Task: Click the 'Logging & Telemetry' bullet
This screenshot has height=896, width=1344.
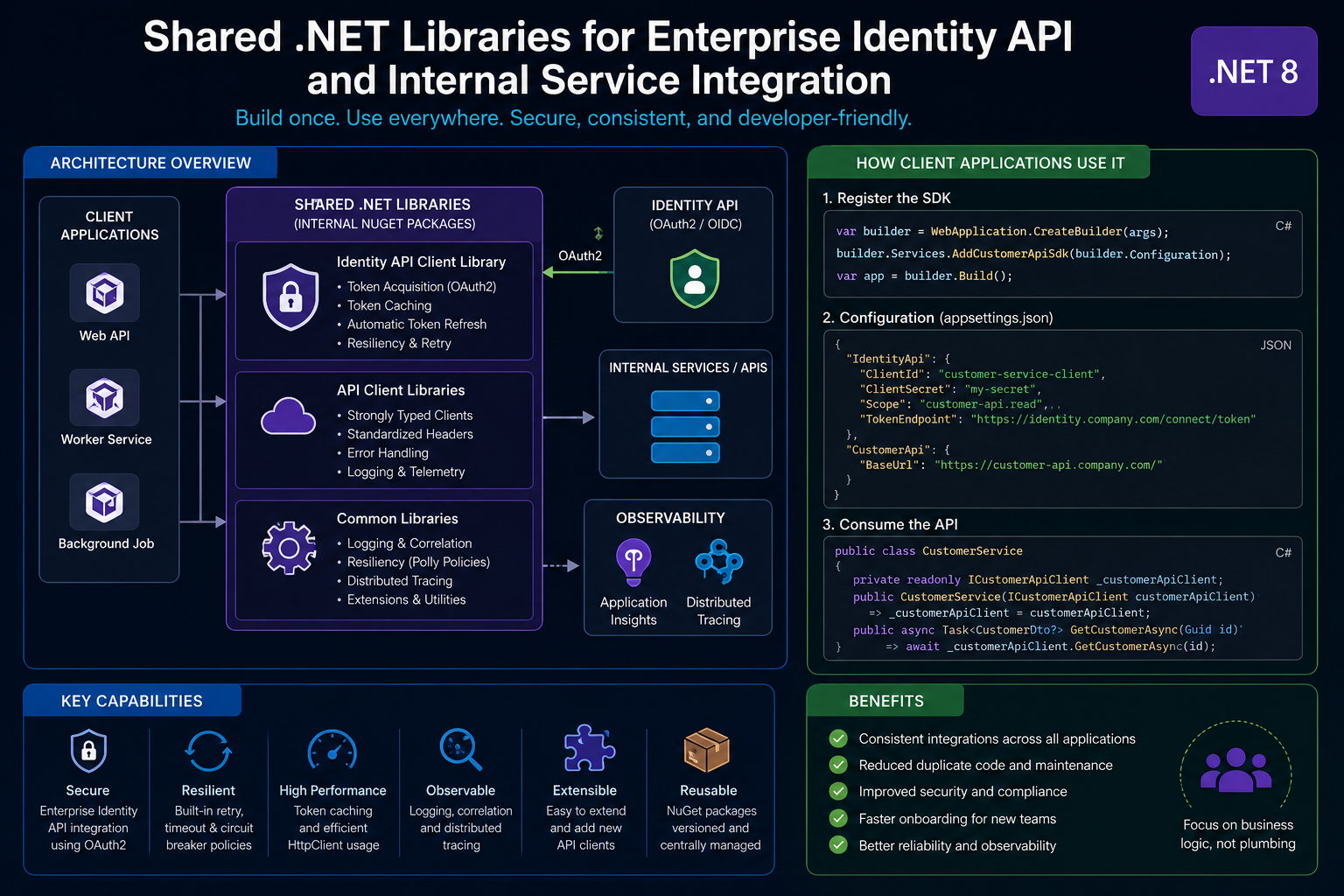Action: pos(406,472)
